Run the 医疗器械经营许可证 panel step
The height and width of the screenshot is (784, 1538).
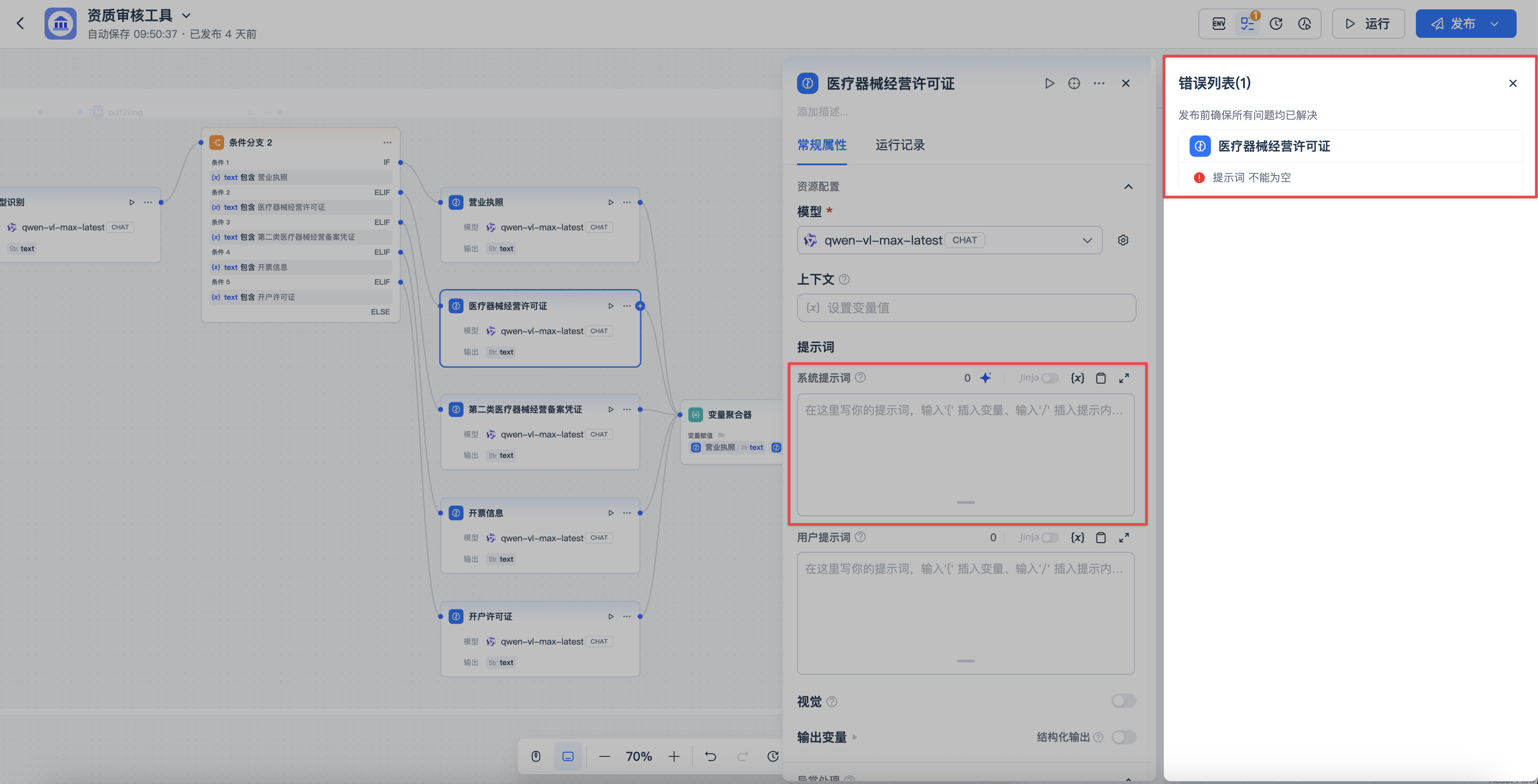click(x=1050, y=84)
